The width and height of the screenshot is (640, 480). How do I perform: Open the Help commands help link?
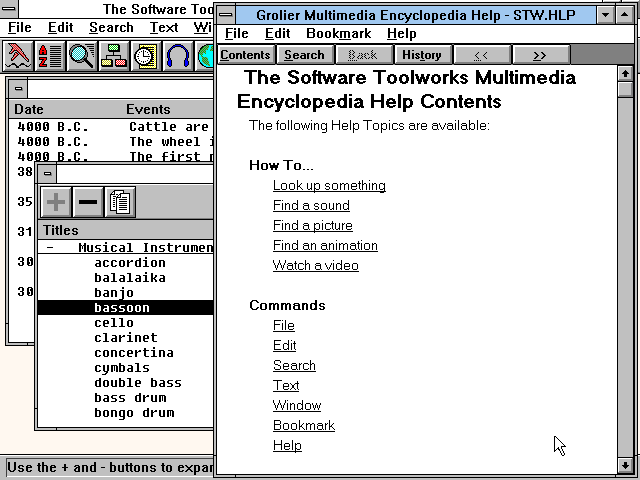point(287,445)
